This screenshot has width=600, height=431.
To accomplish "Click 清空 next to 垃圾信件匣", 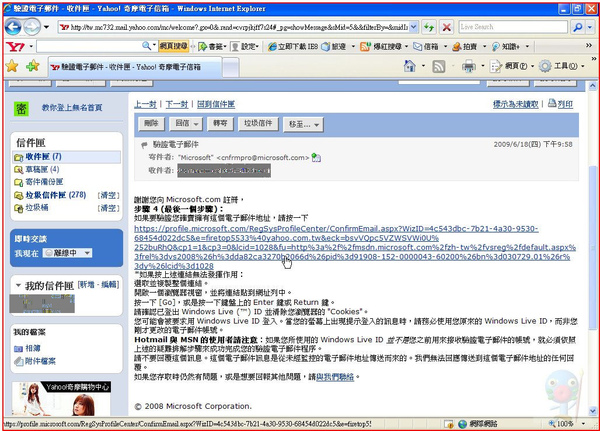I will tap(109, 195).
